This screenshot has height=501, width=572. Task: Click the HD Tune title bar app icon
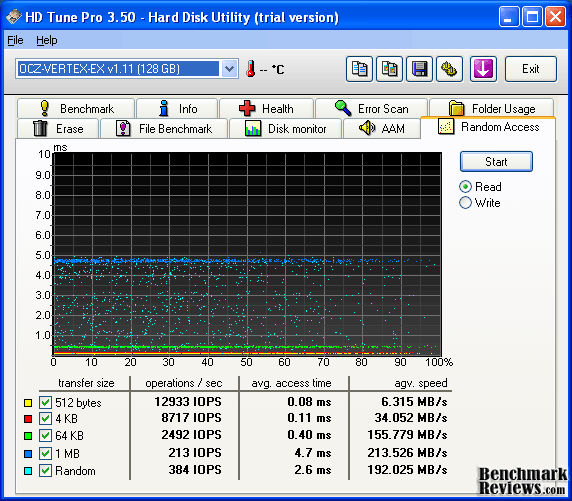[14, 17]
